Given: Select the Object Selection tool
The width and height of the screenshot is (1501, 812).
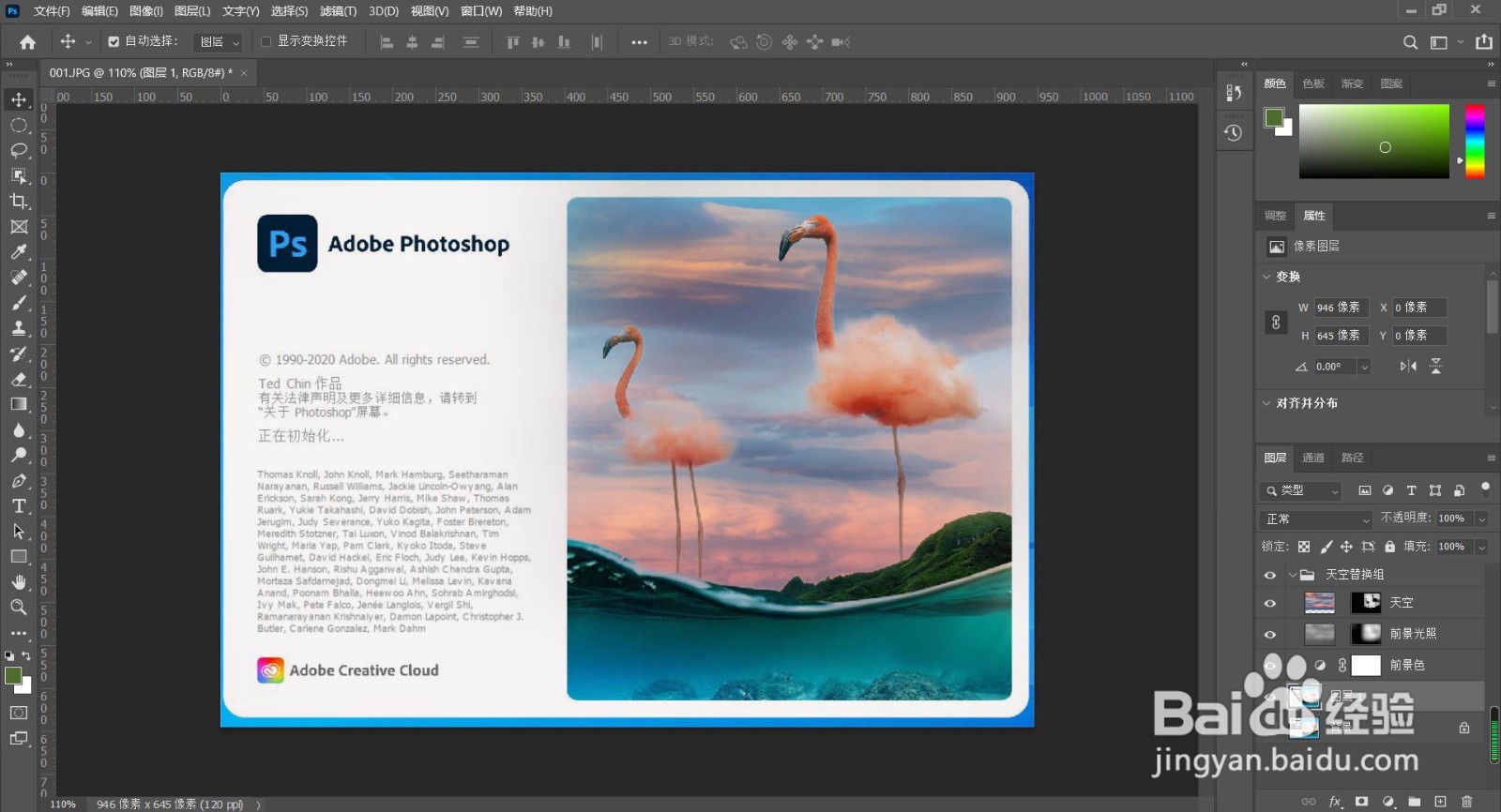Looking at the screenshot, I should (19, 175).
